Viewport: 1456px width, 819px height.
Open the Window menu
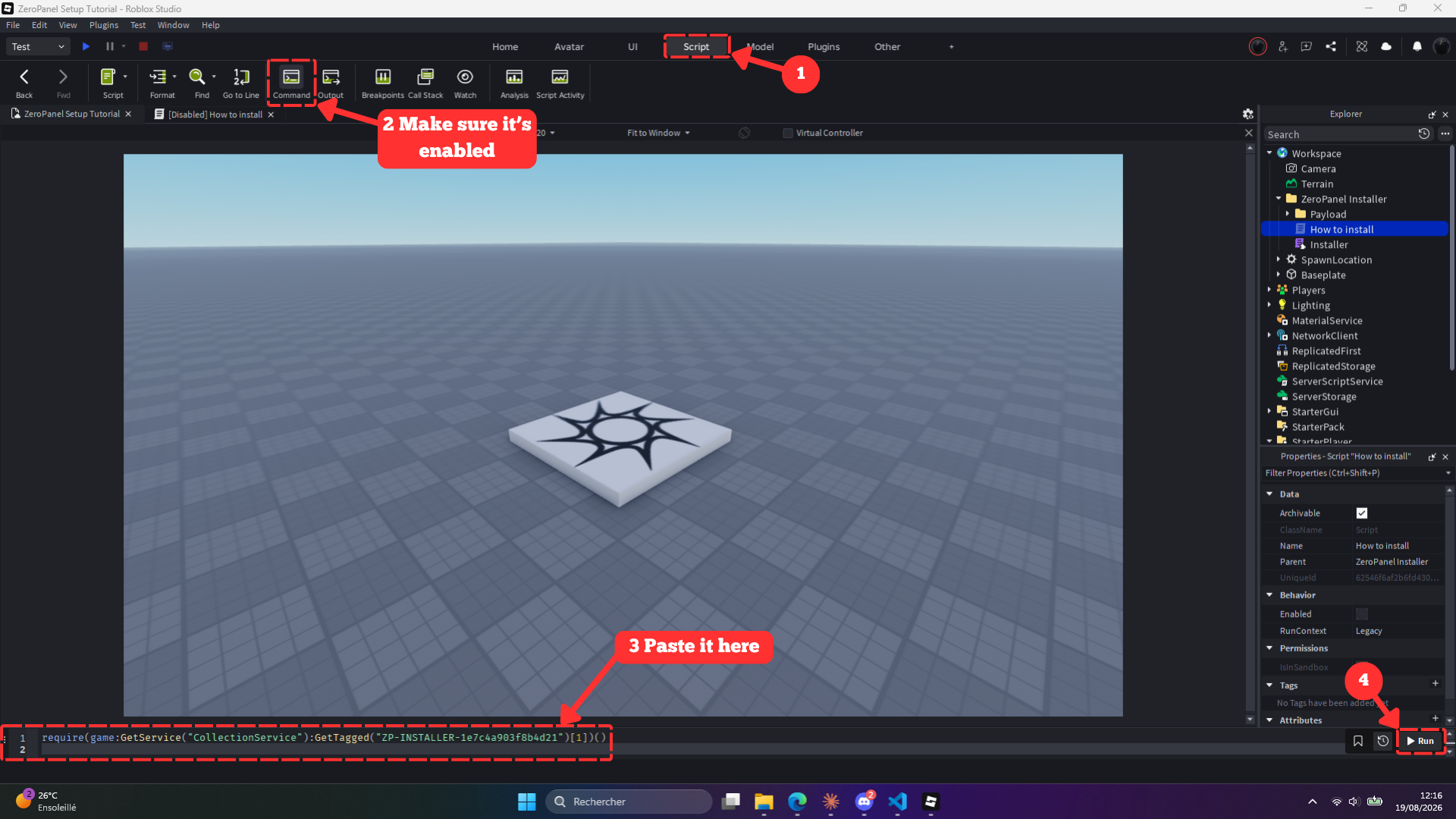(173, 25)
